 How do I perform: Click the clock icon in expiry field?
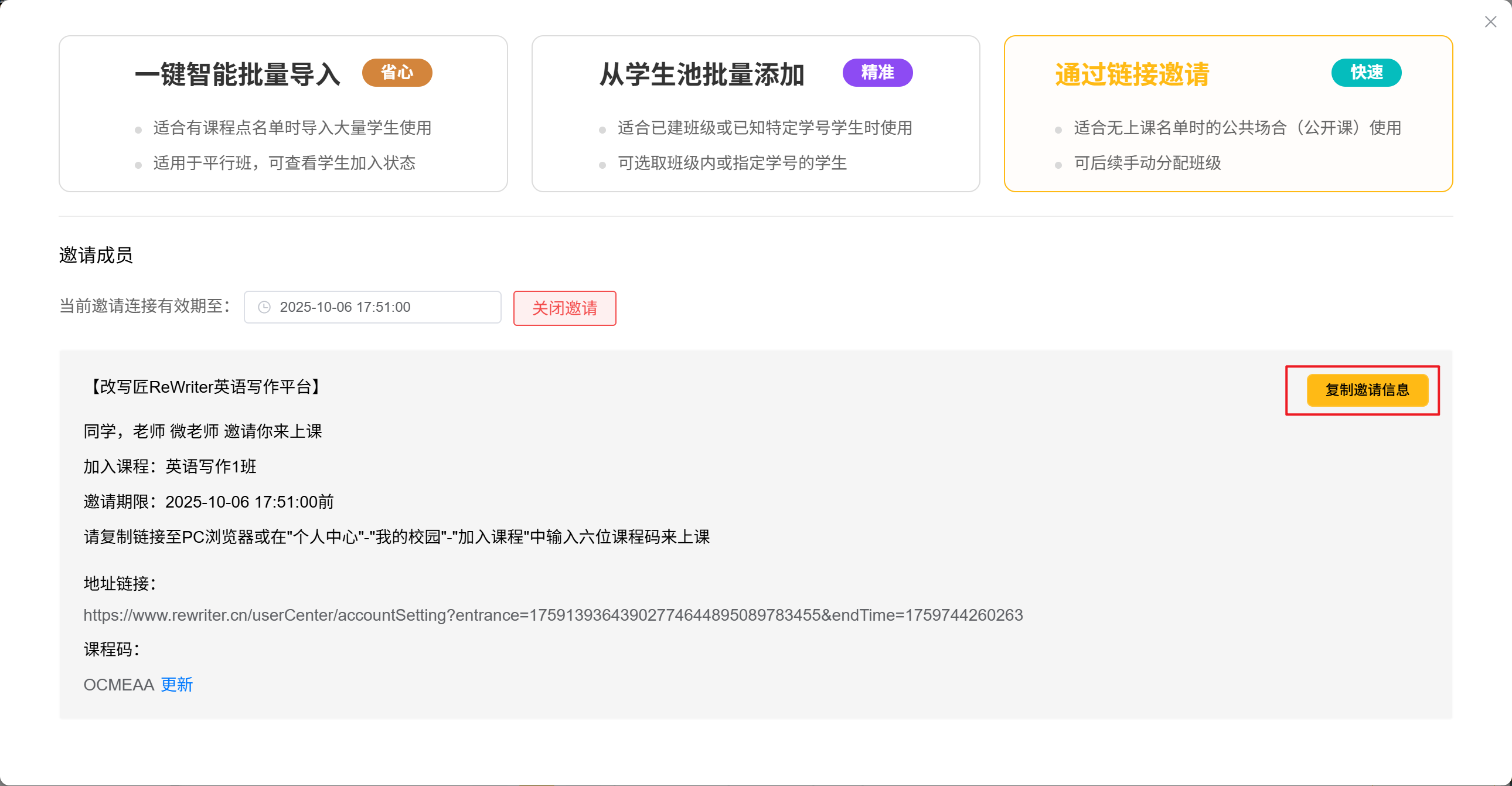click(264, 307)
